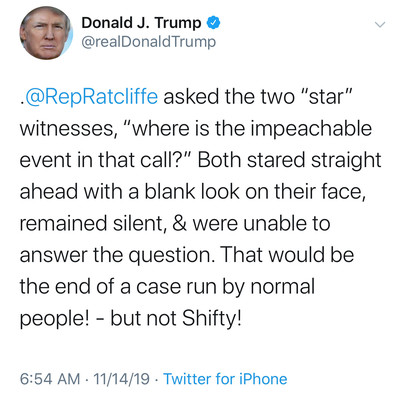
Task: Click the words blank look in the tweet
Action: coord(192,191)
